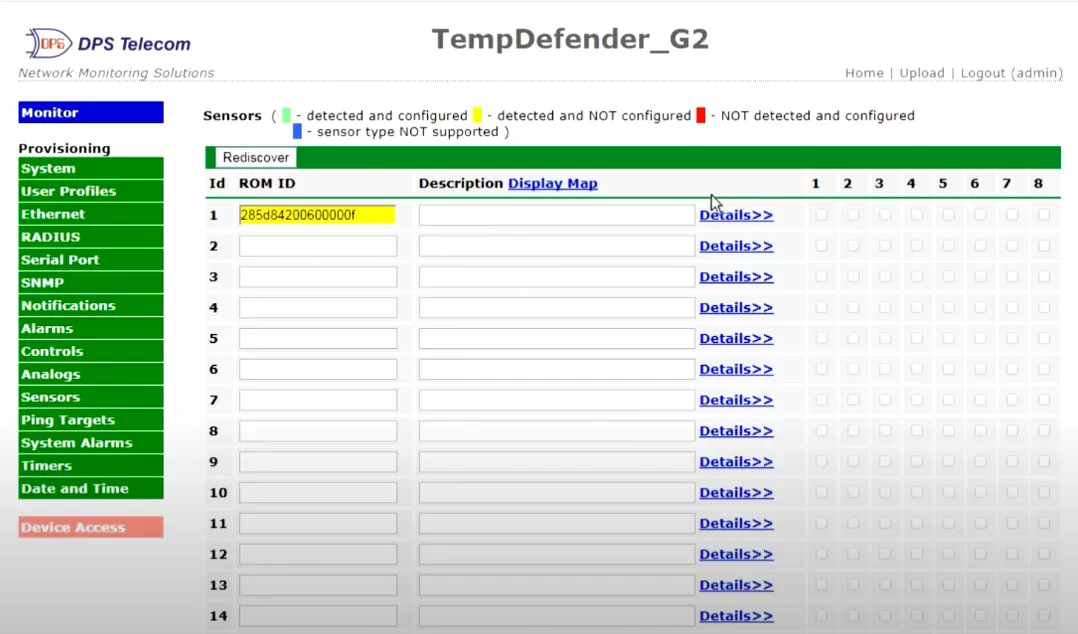Toggle column 4 checkbox in sensor row 6

[916, 370]
